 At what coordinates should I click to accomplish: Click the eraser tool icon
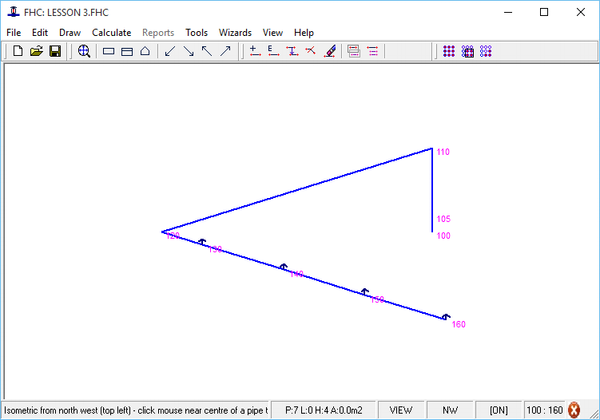pyautogui.click(x=330, y=51)
